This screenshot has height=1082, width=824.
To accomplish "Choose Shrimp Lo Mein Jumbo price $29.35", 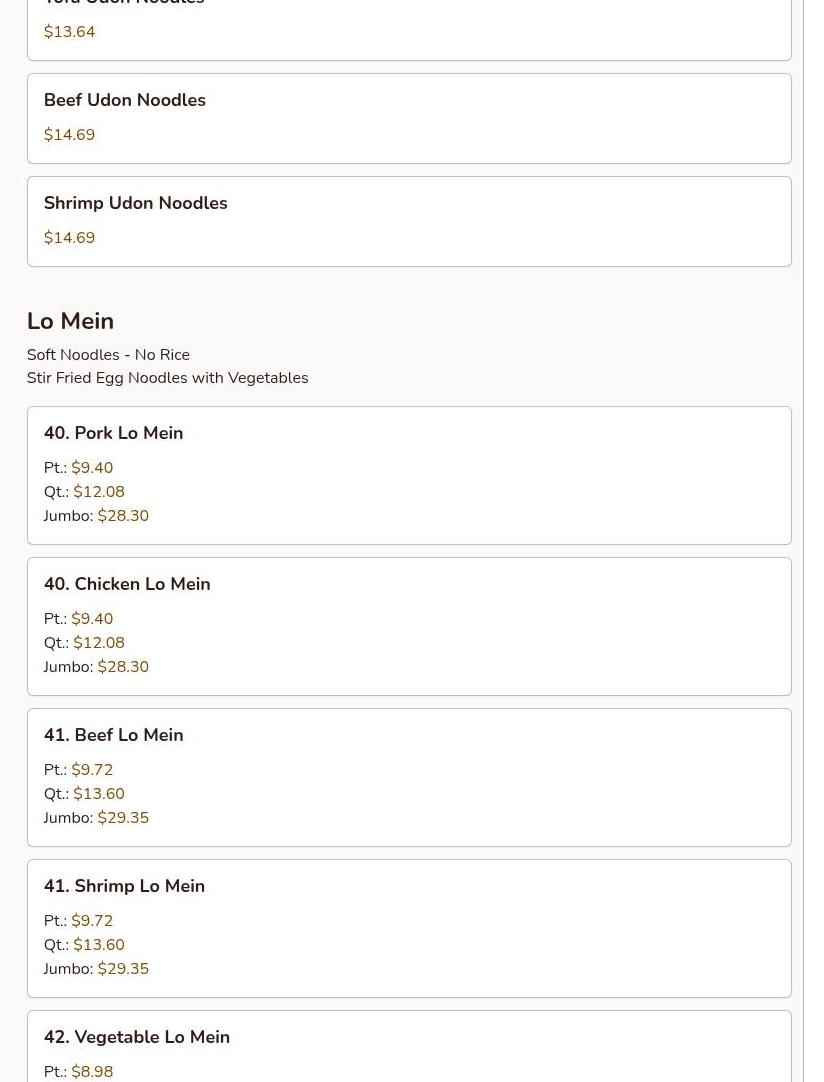I will [123, 969].
